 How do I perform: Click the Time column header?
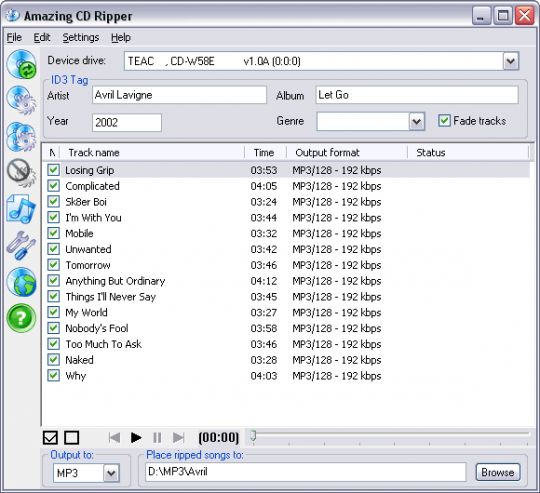[x=266, y=153]
